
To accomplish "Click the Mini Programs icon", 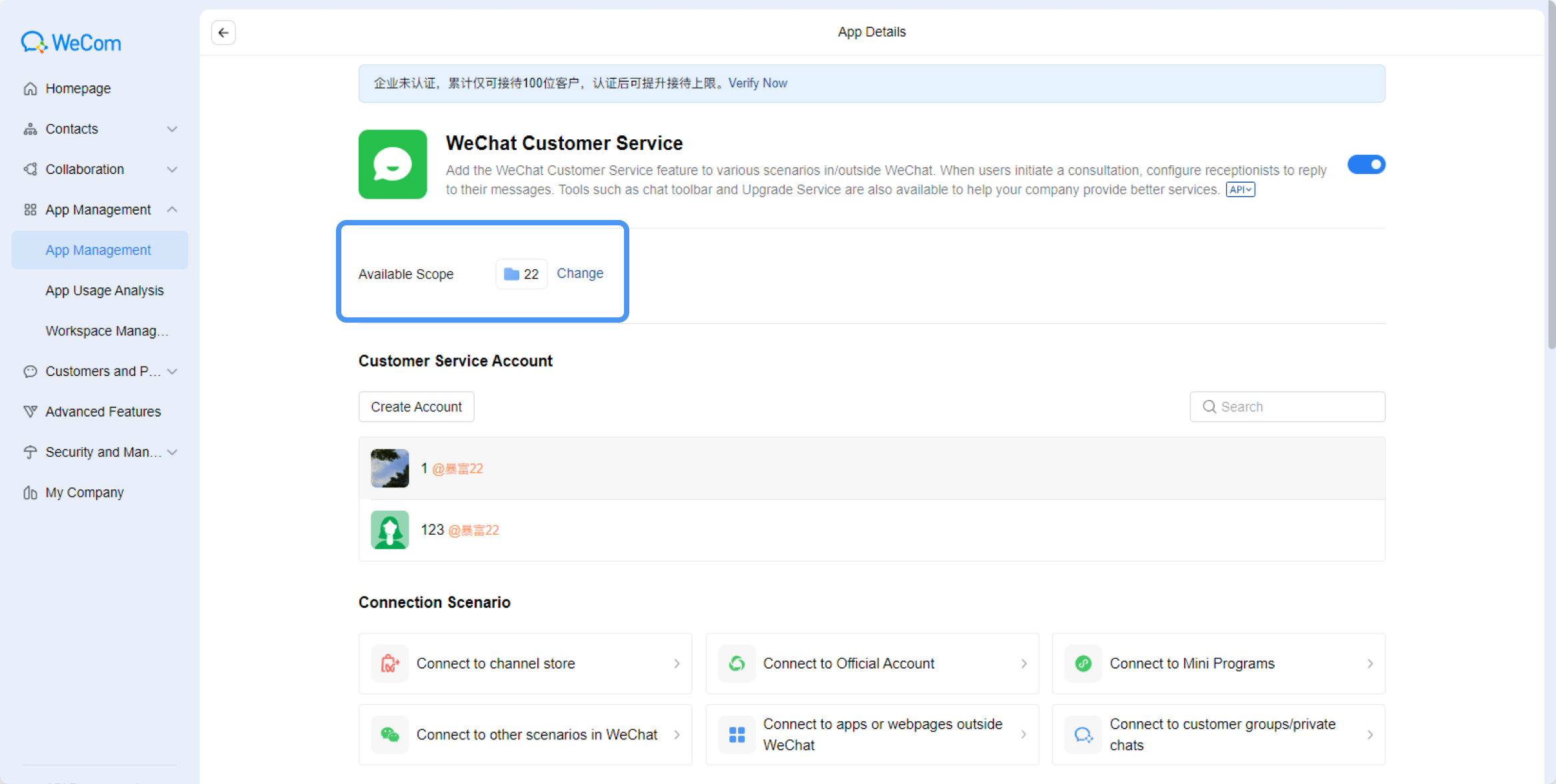I will (1083, 663).
